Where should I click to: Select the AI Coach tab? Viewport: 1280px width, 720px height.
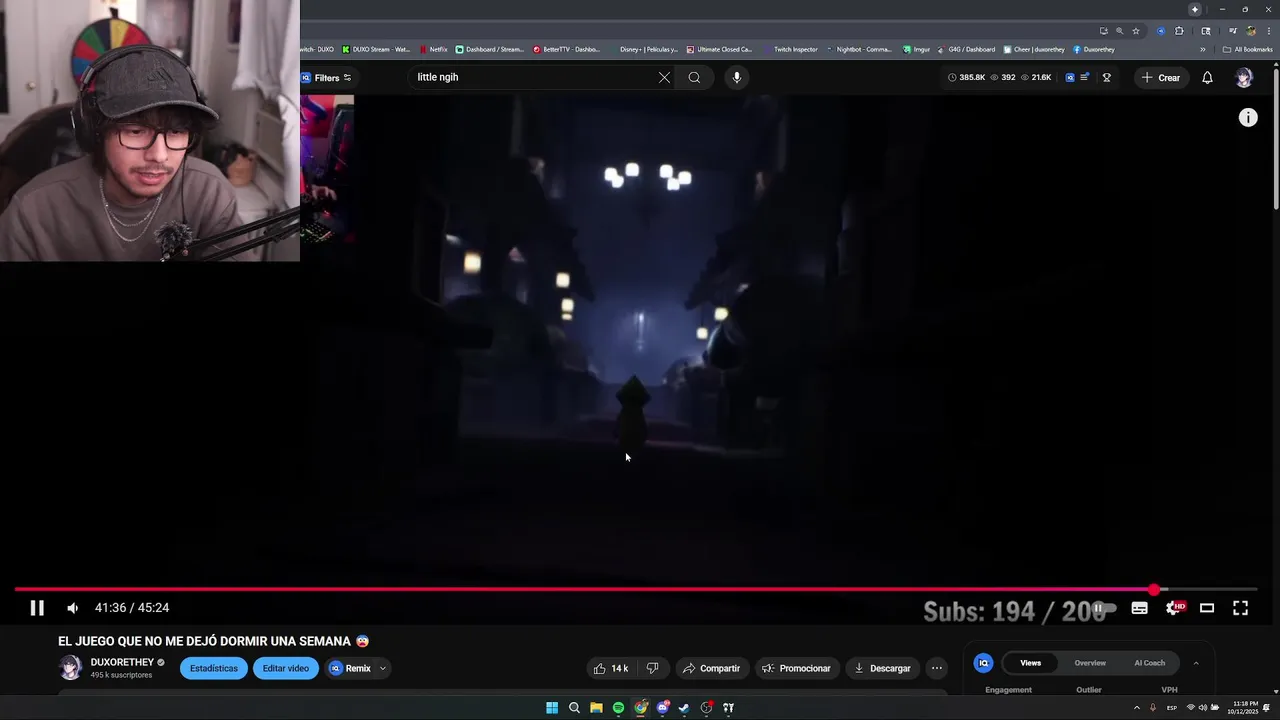click(1149, 663)
